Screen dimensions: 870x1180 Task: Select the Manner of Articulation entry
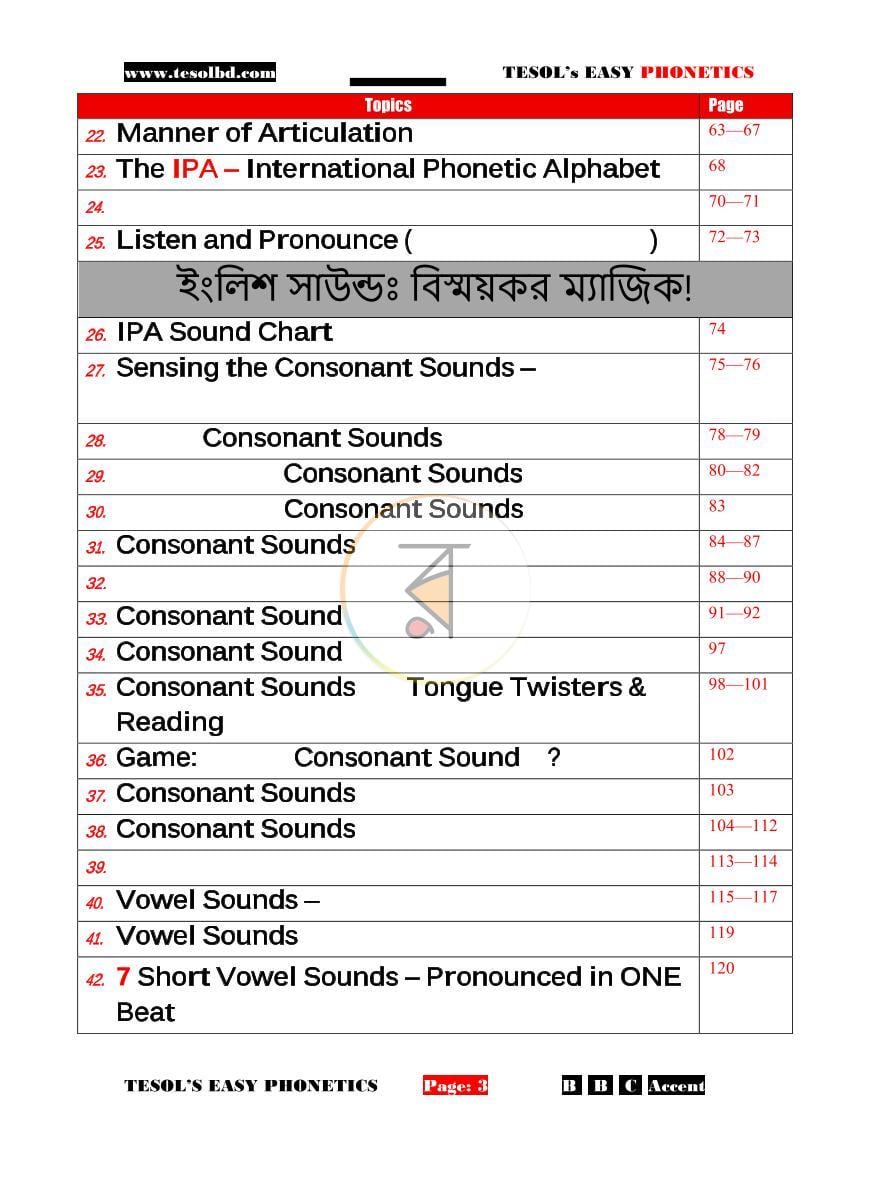264,133
